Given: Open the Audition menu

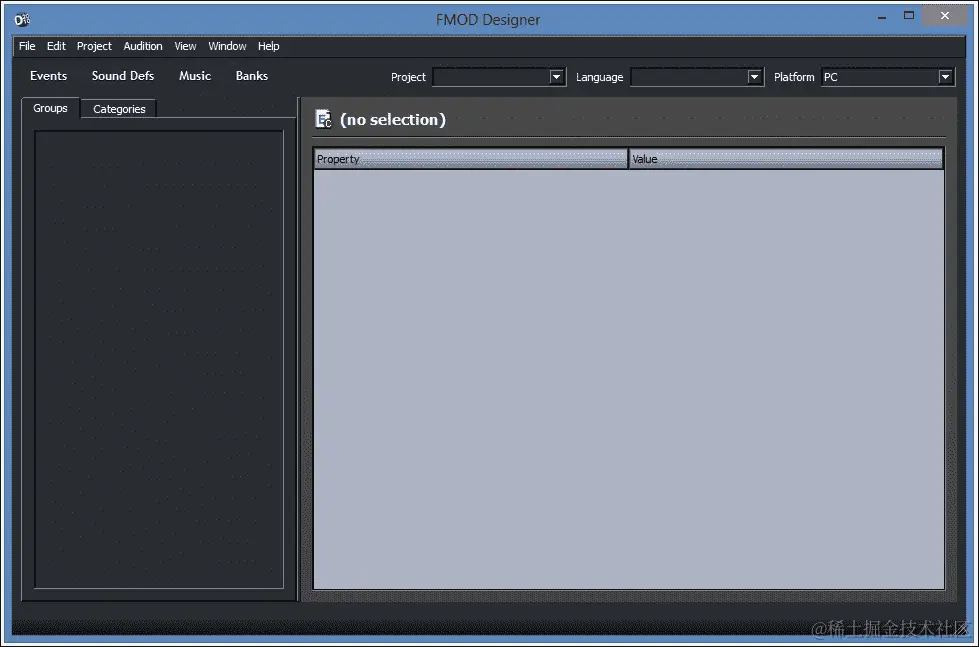Looking at the screenshot, I should tap(142, 46).
